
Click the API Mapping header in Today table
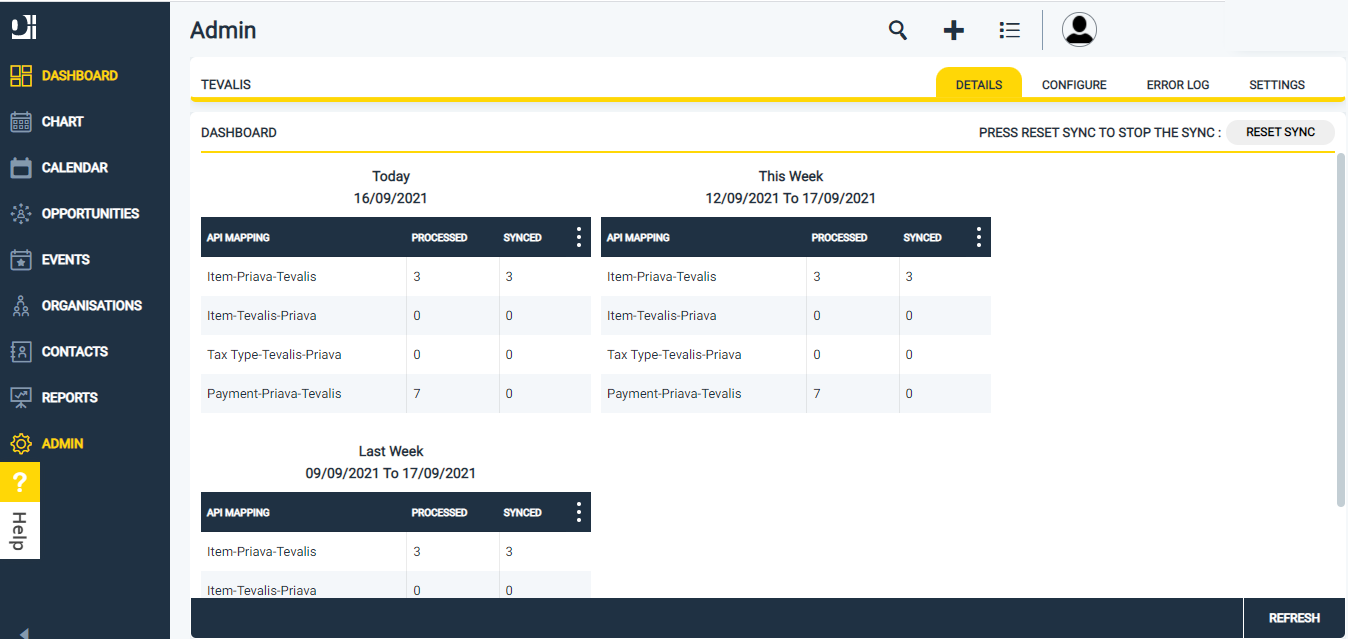(x=238, y=238)
